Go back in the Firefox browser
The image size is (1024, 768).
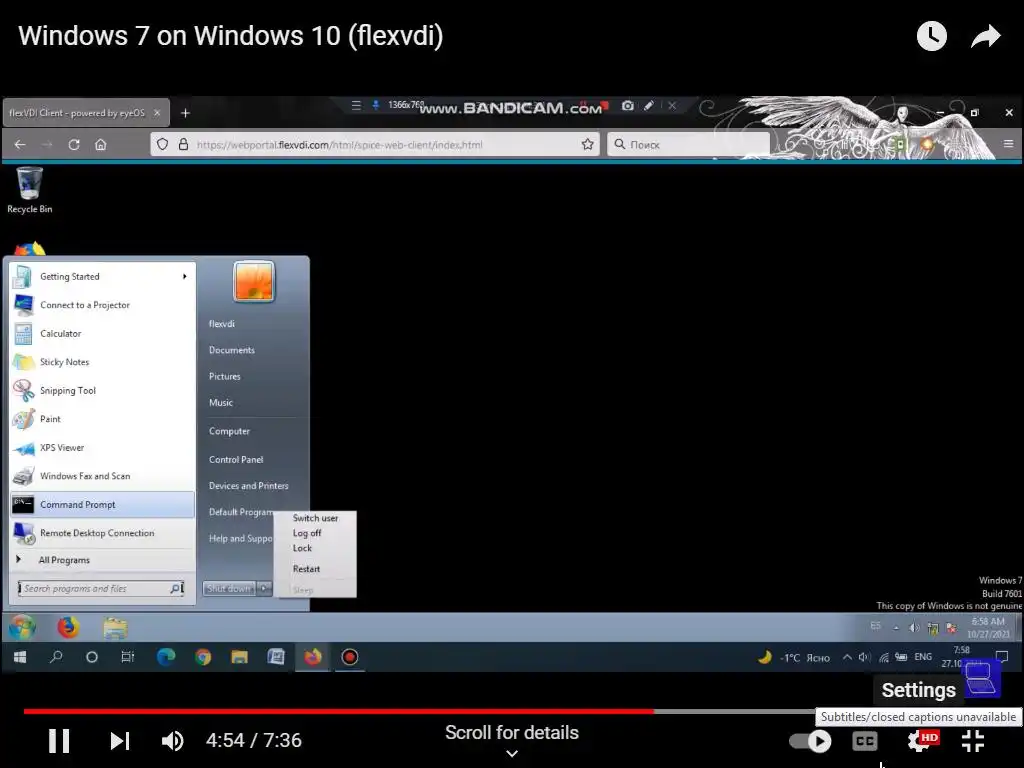tap(20, 144)
